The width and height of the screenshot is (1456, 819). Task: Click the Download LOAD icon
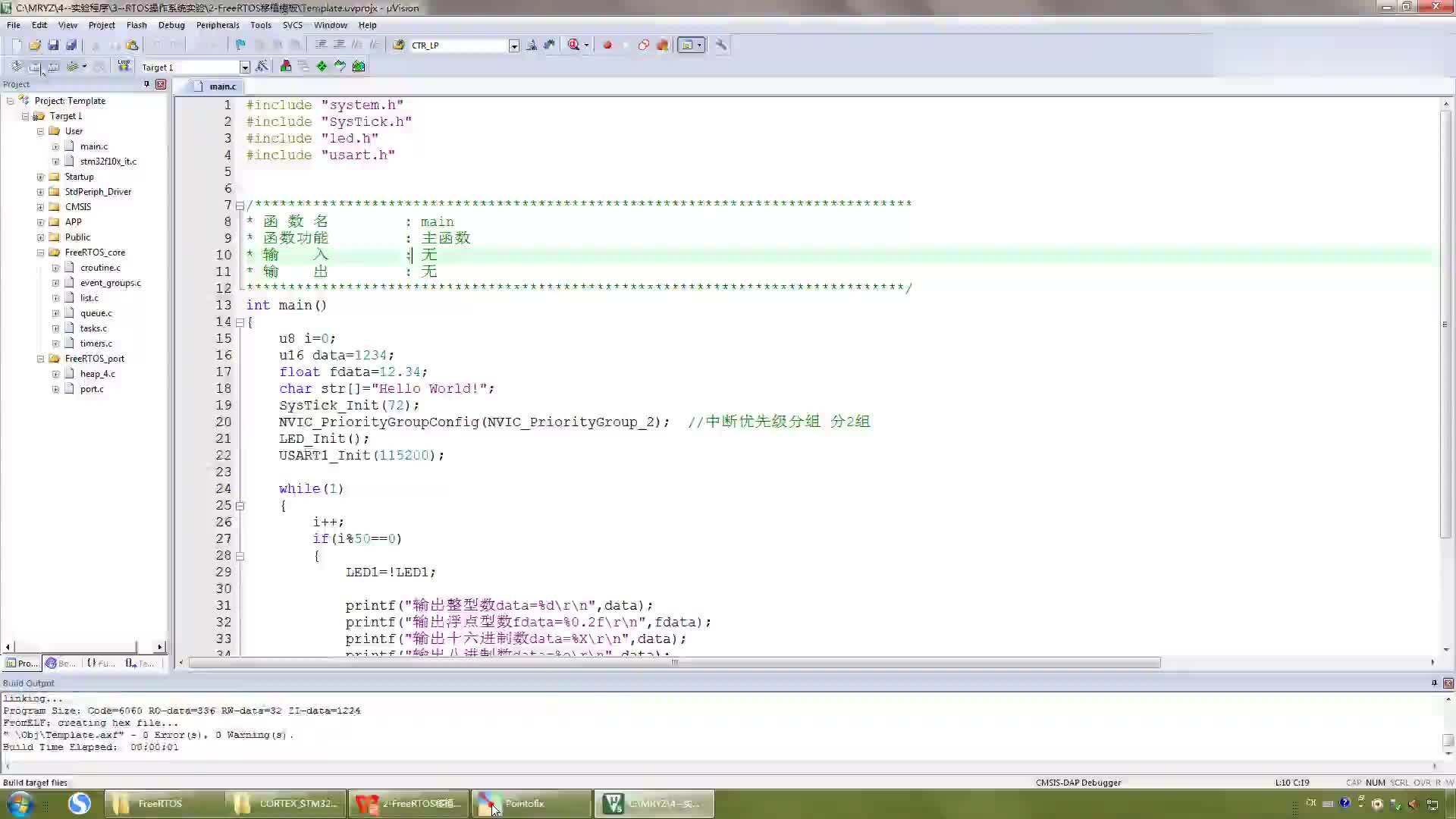coord(124,67)
